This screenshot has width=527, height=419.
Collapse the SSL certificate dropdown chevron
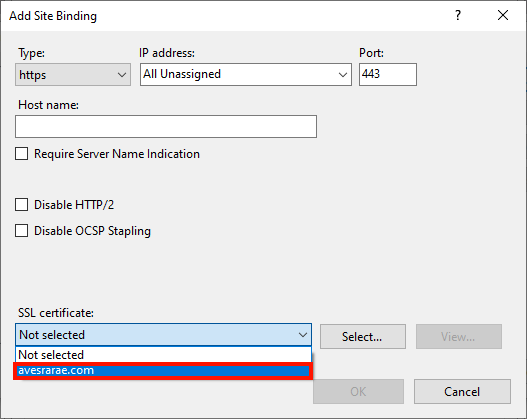[302, 335]
